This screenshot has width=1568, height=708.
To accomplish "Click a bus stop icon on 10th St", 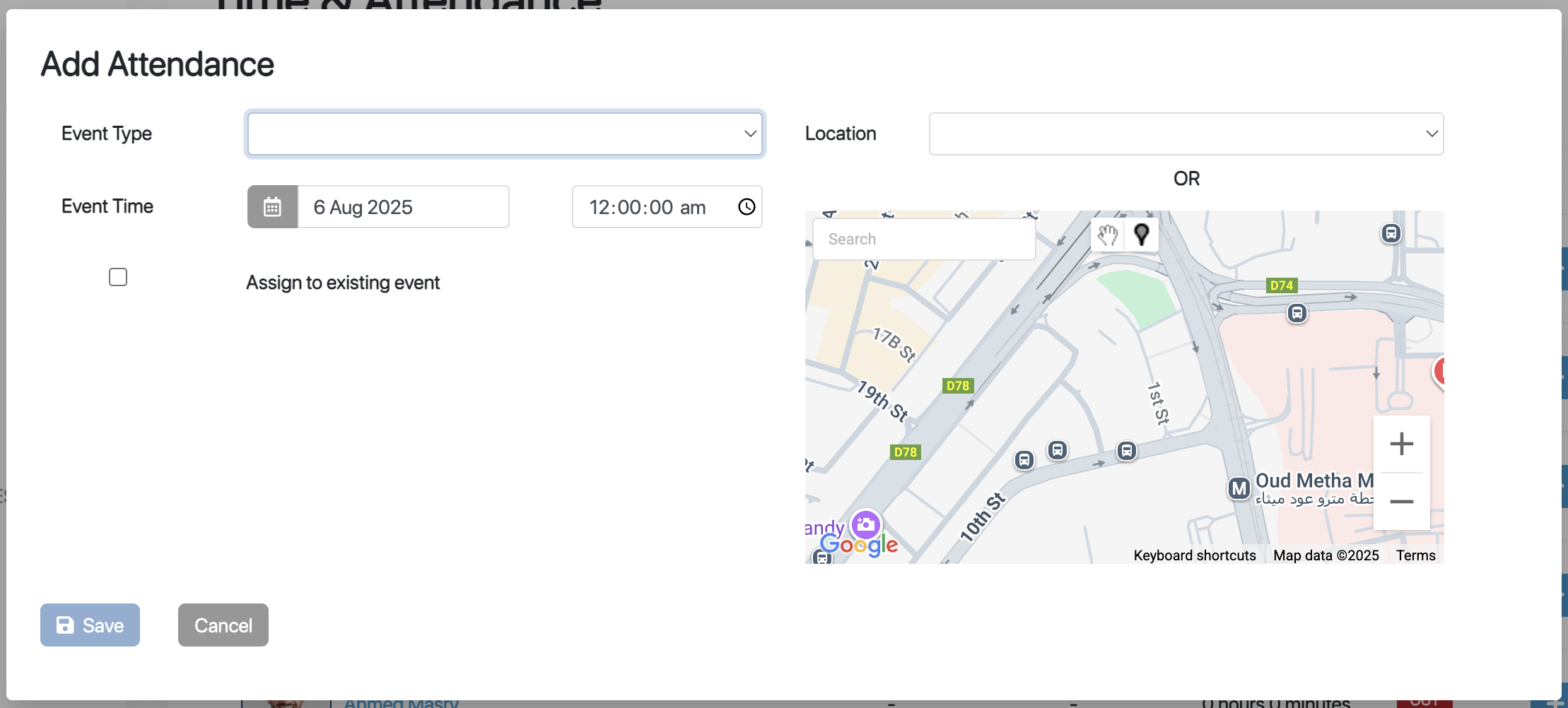I will [1025, 459].
